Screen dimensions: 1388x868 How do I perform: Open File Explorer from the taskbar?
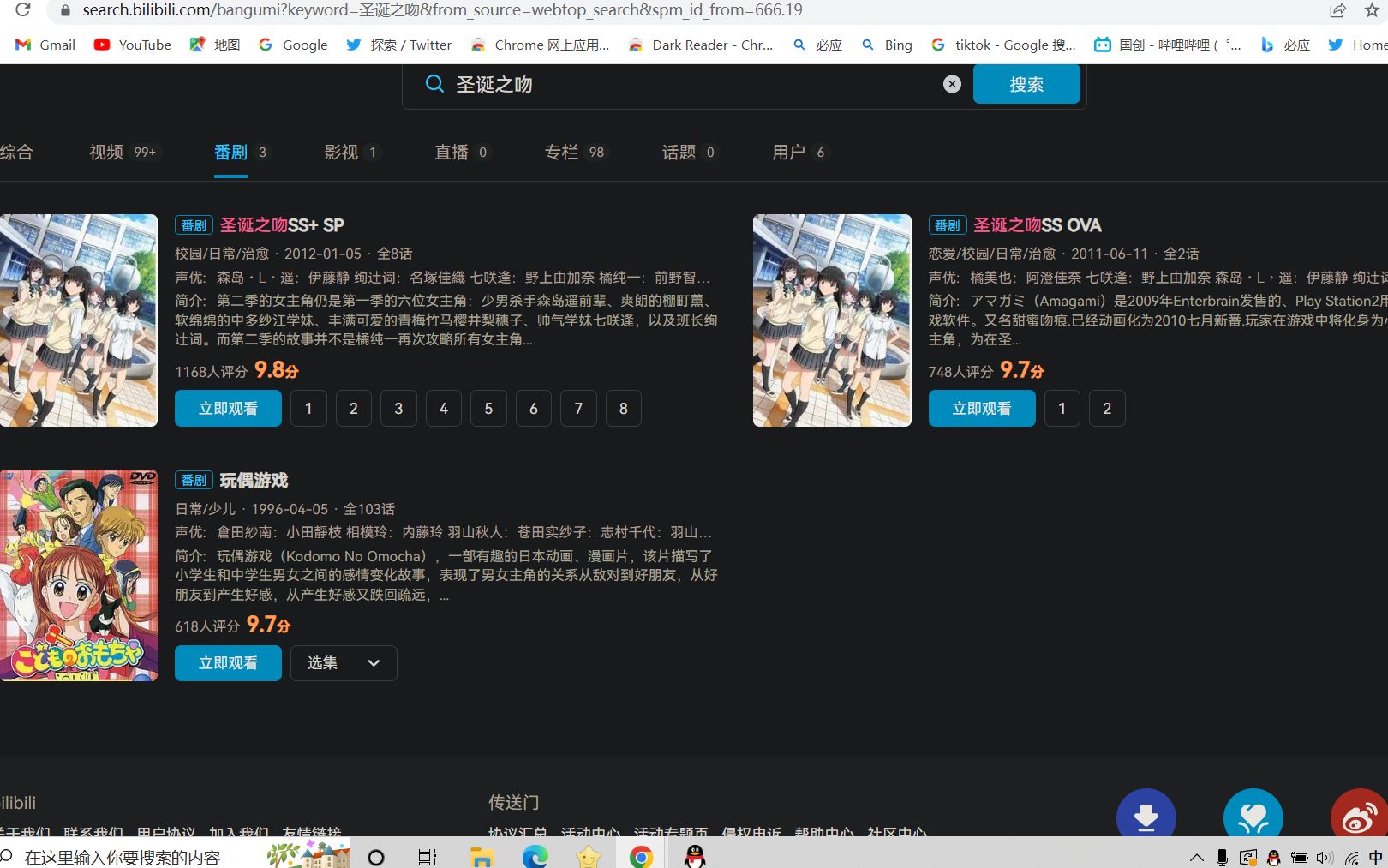coord(482,857)
